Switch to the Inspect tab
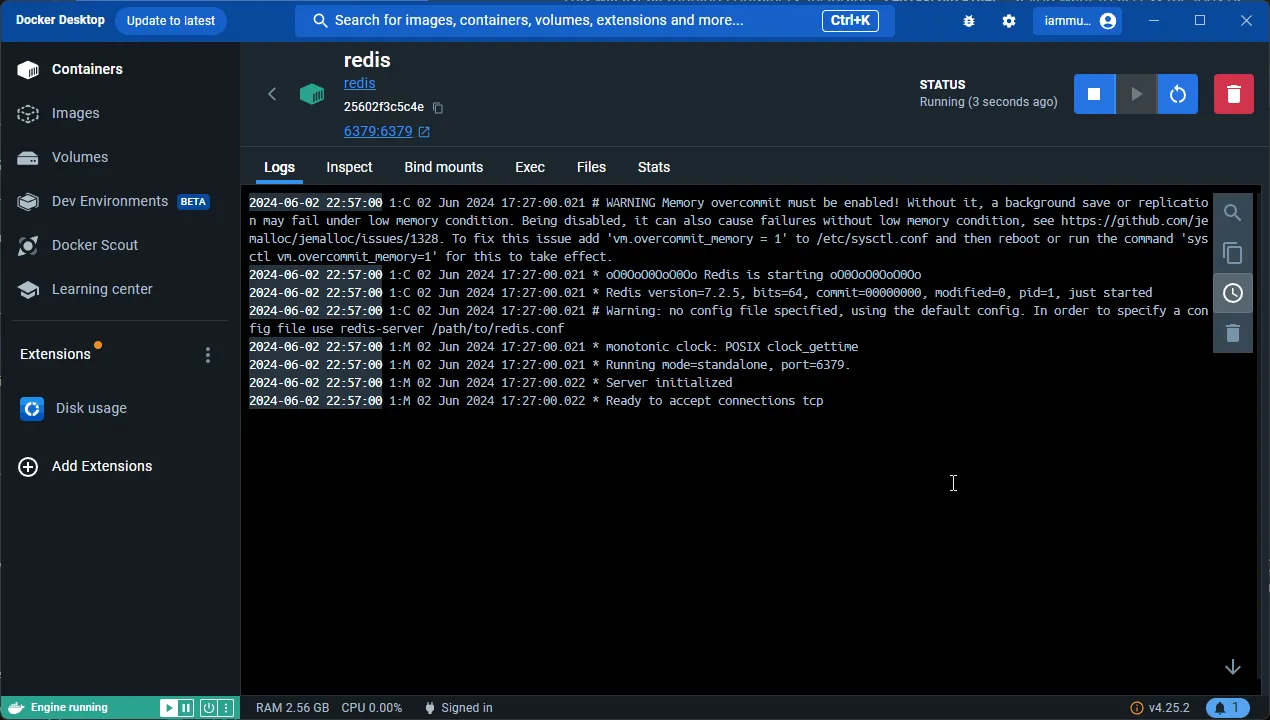 click(349, 167)
